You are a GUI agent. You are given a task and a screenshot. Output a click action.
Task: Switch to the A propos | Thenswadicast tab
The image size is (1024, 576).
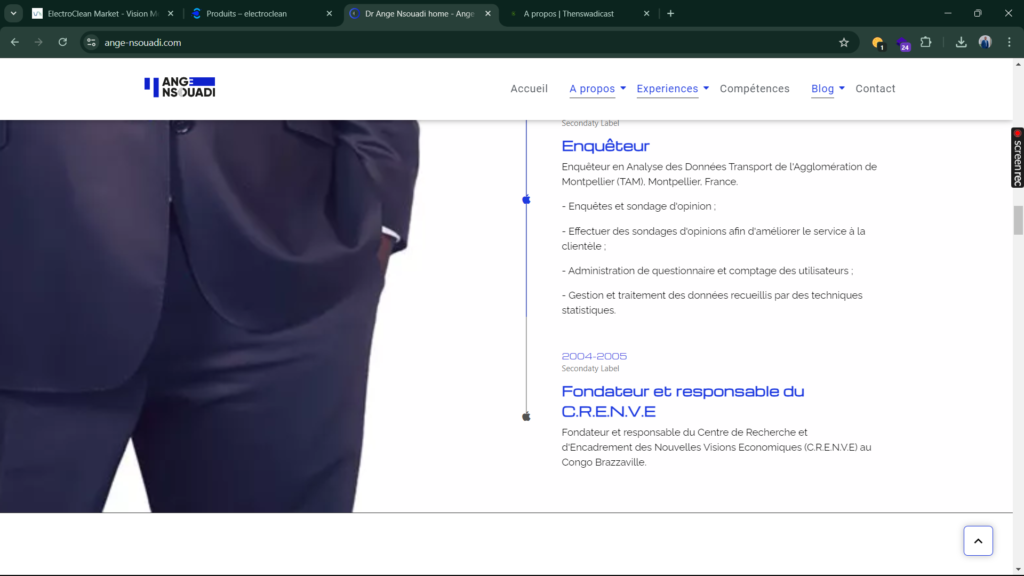(579, 14)
